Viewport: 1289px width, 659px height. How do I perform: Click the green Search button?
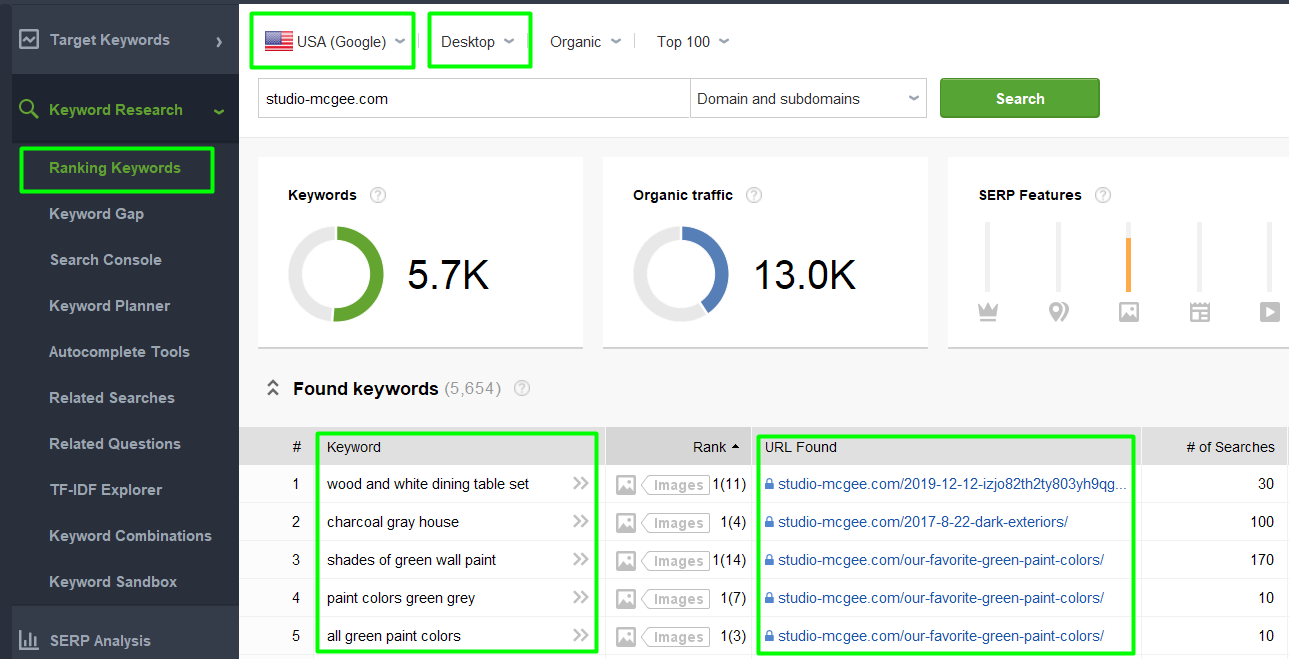tap(1020, 98)
